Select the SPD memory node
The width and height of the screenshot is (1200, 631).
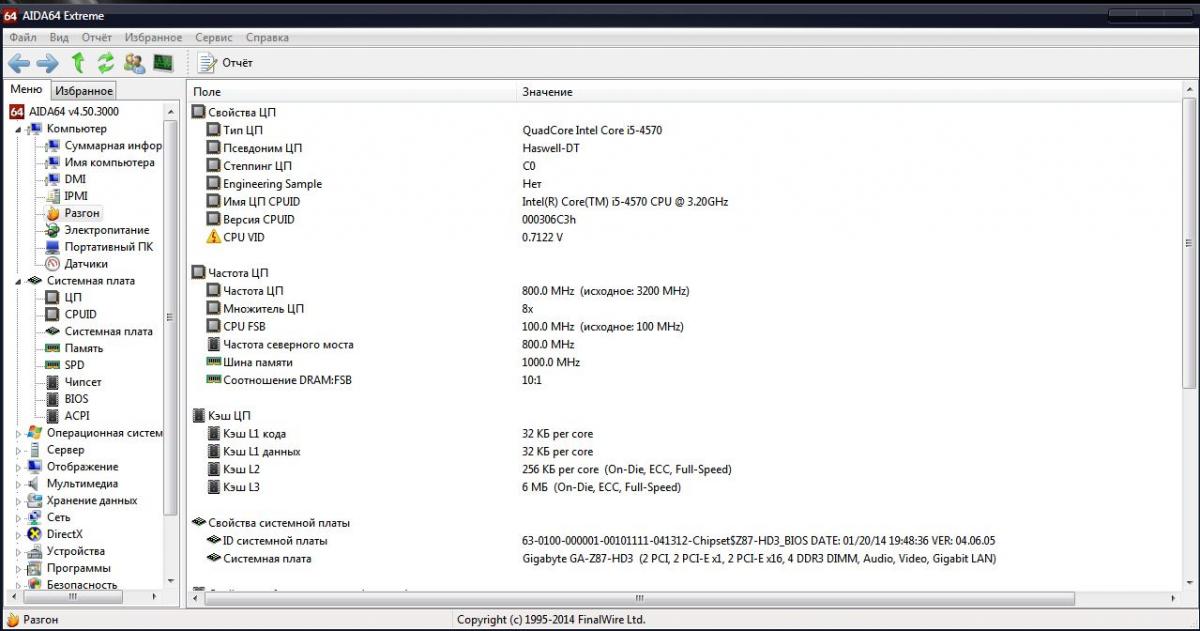pyautogui.click(x=74, y=365)
